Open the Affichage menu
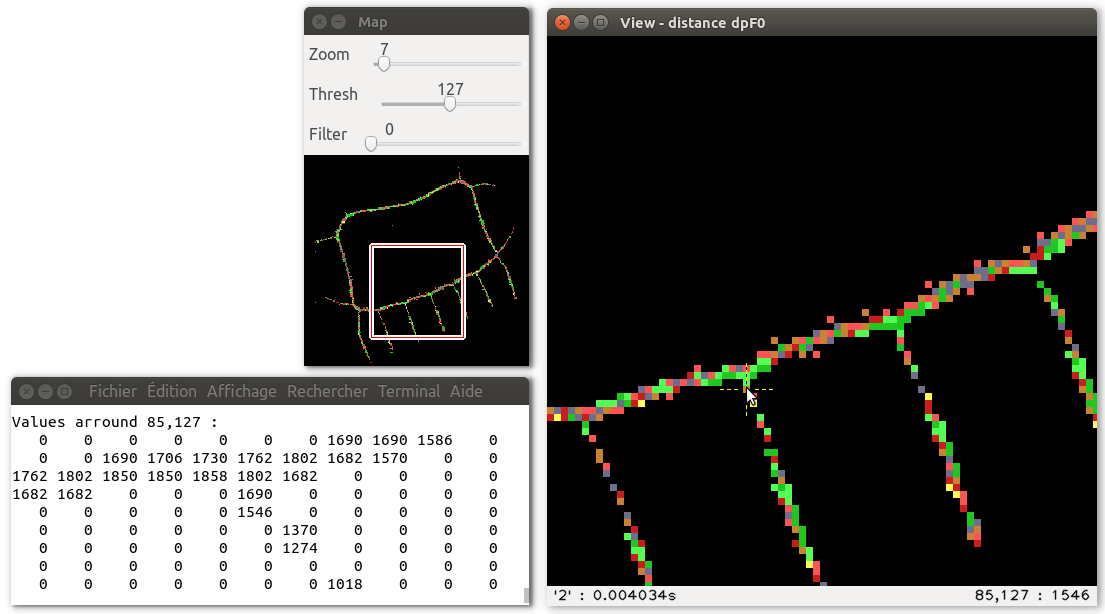This screenshot has height=614, width=1105. tap(241, 391)
